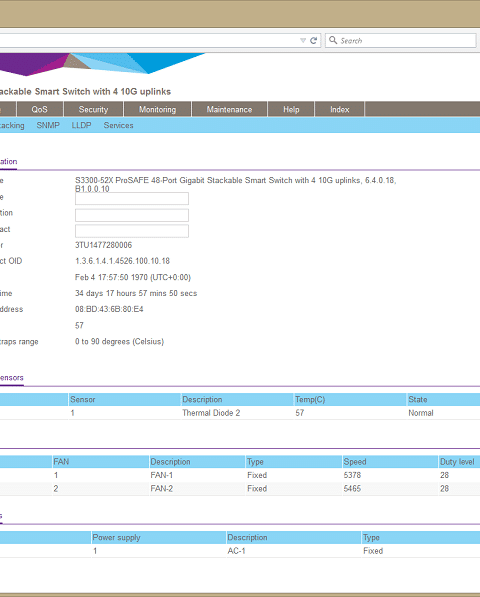Screen dimensions: 480x597
Task: Select OID value 1.3.6.1.4.1.4526.100.10.18
Action: (x=122, y=261)
